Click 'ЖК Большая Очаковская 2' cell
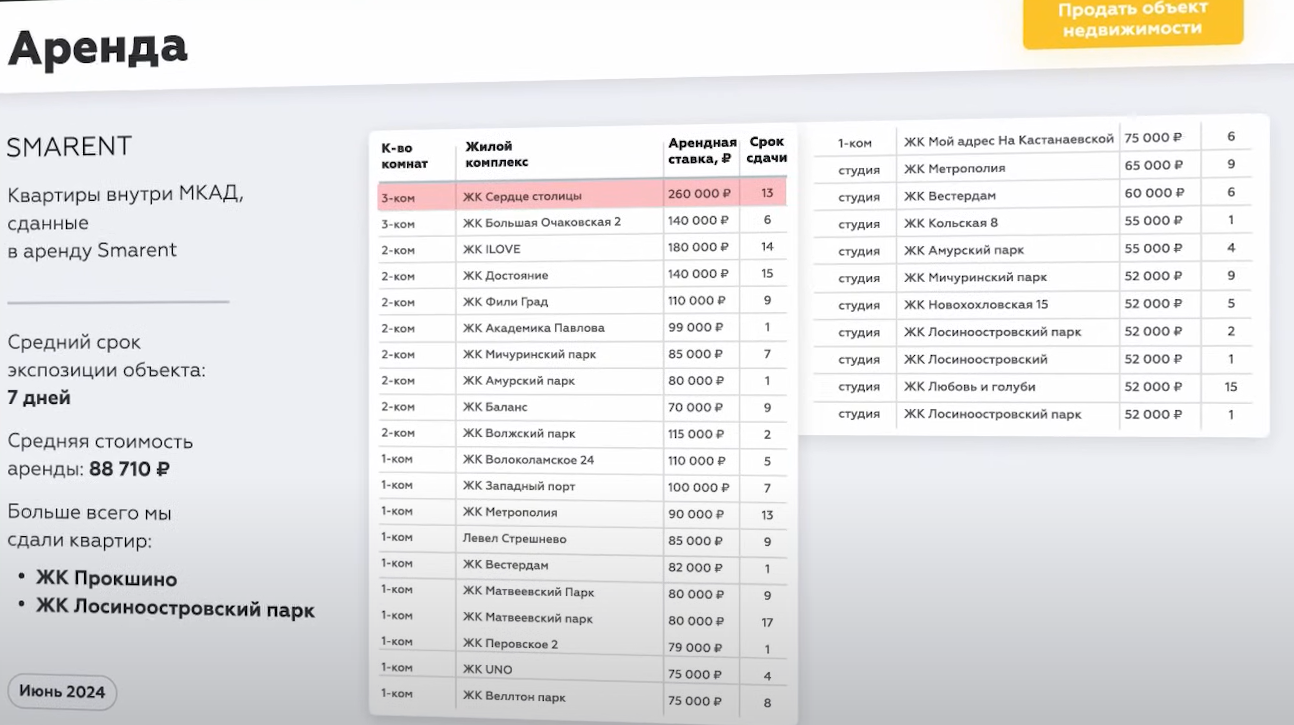Image resolution: width=1294 pixels, height=725 pixels. point(542,222)
